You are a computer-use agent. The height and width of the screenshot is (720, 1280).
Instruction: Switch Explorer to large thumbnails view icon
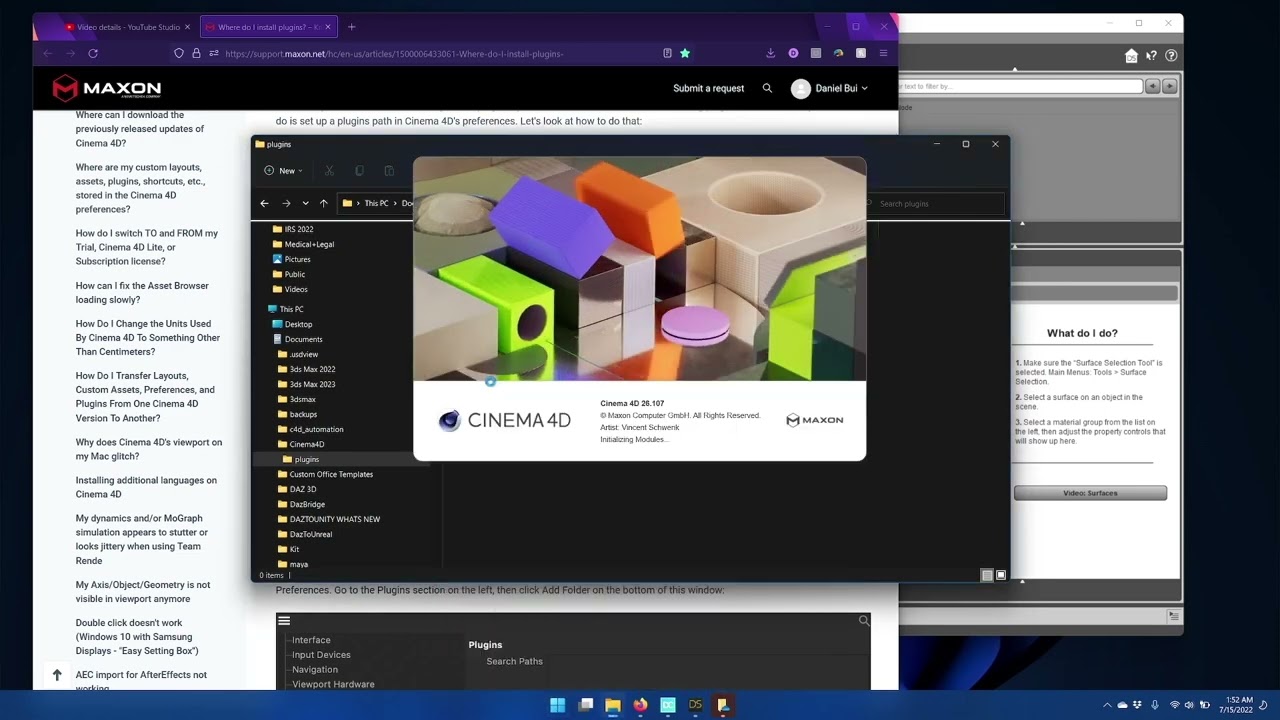pyautogui.click(x=1000, y=575)
